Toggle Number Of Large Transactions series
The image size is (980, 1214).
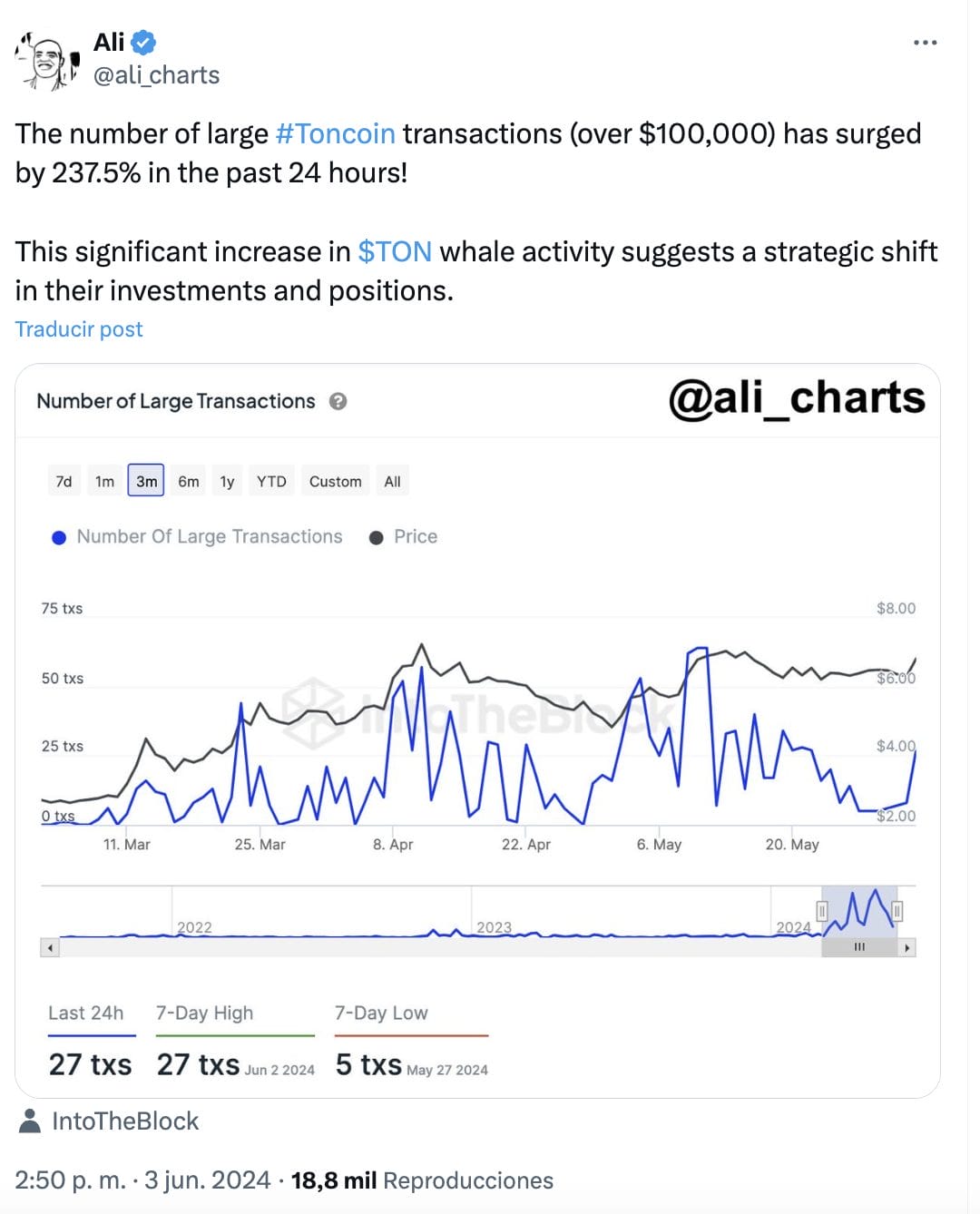[x=198, y=537]
